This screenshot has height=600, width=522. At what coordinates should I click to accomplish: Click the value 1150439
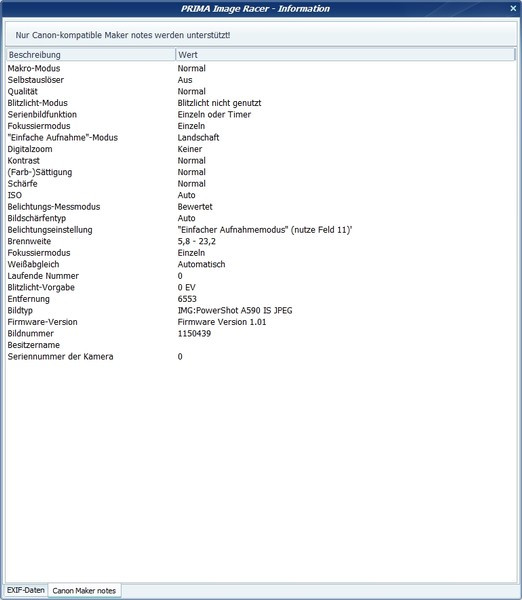click(x=194, y=333)
